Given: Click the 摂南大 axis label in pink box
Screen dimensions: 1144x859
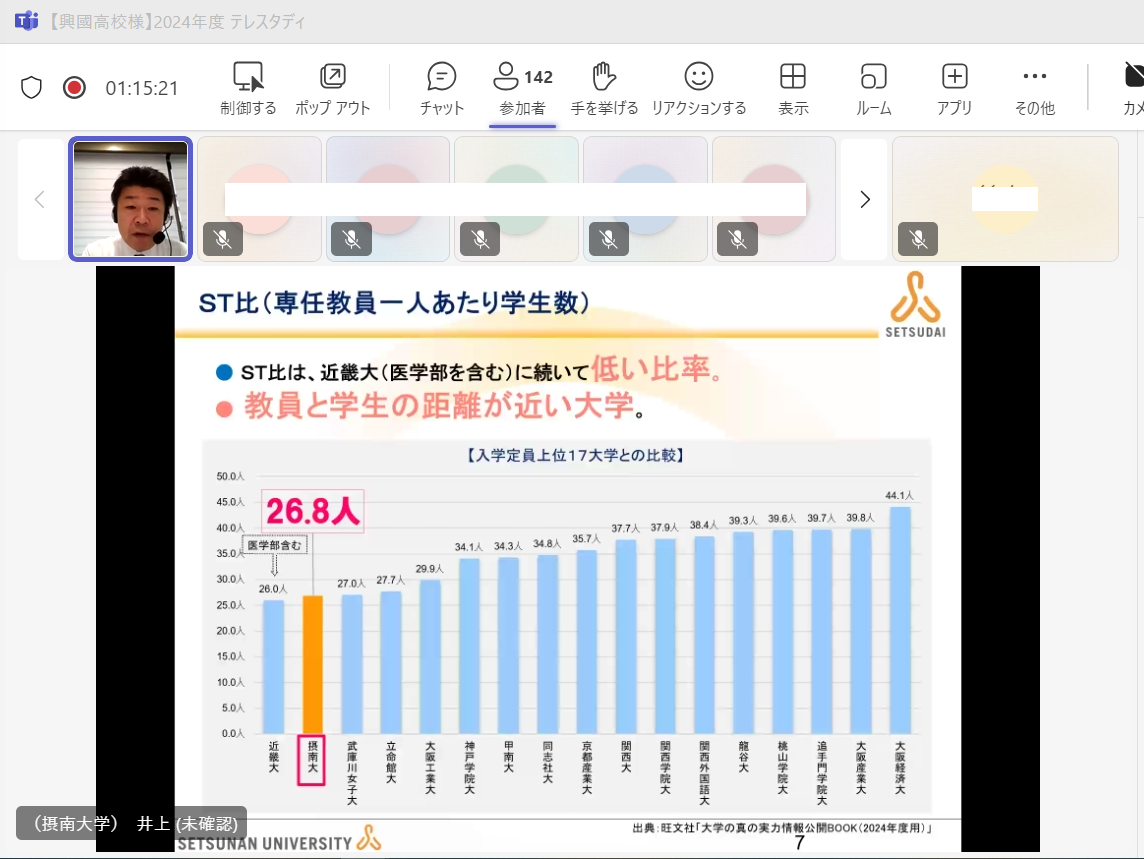Looking at the screenshot, I should pyautogui.click(x=312, y=760).
